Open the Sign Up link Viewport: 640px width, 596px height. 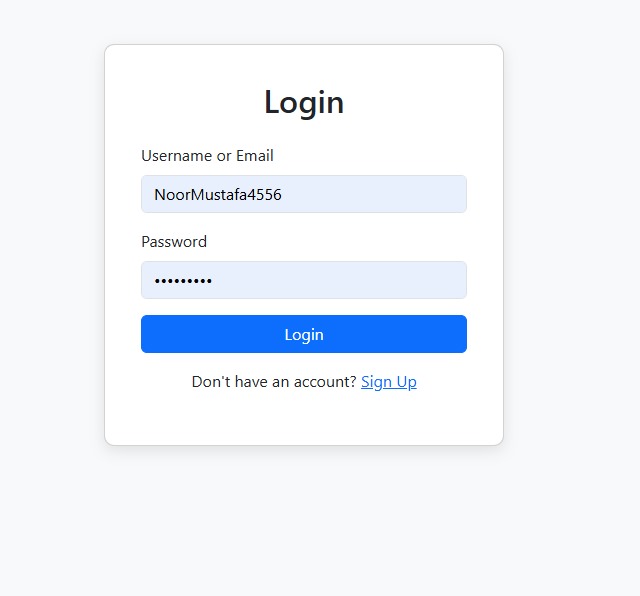click(389, 382)
